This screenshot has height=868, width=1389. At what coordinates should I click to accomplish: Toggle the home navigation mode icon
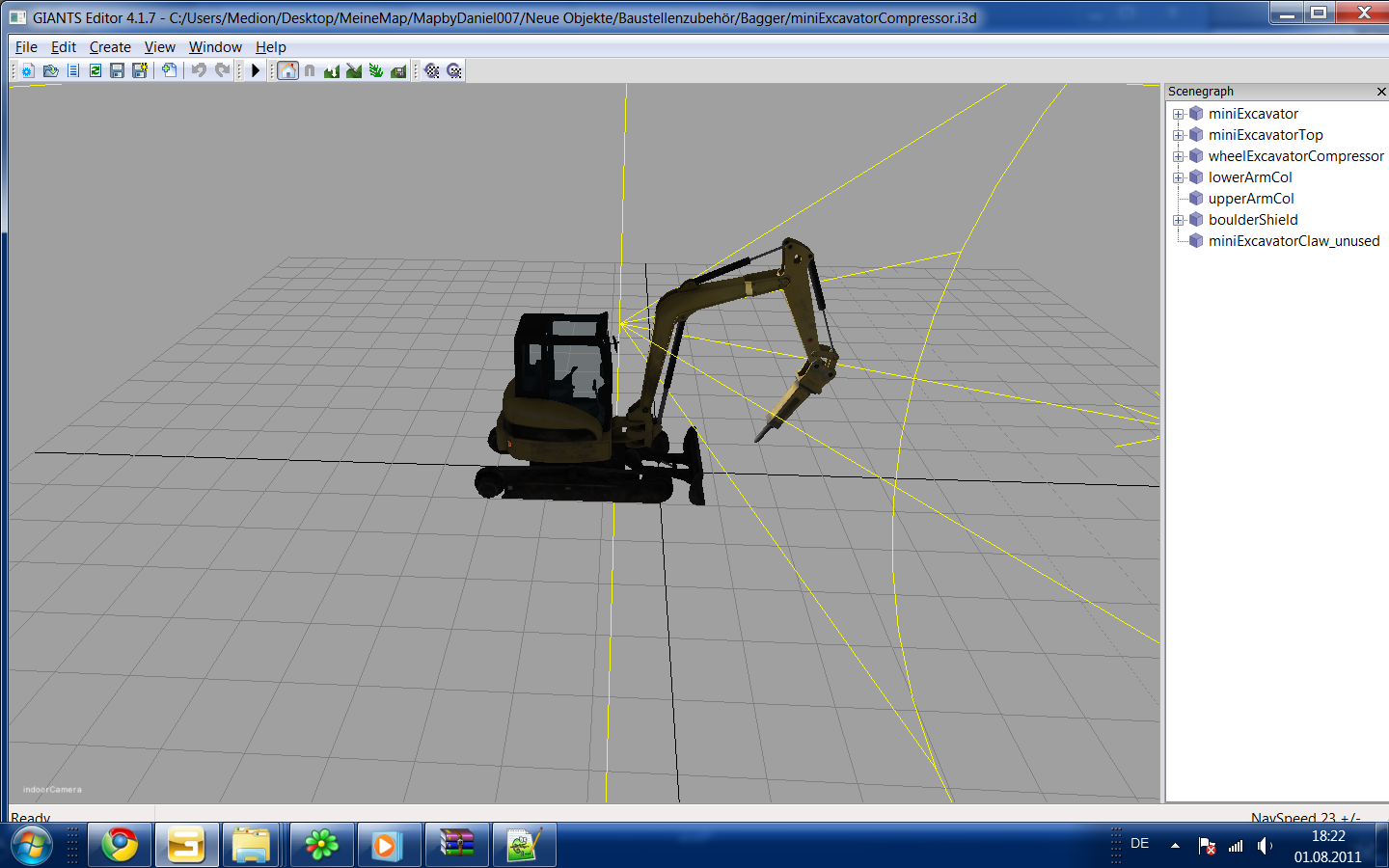(x=288, y=70)
